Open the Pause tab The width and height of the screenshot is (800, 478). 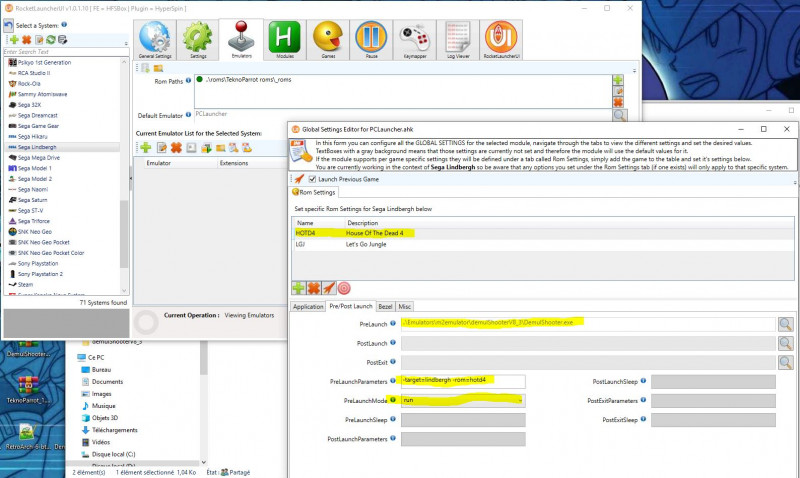point(371,39)
